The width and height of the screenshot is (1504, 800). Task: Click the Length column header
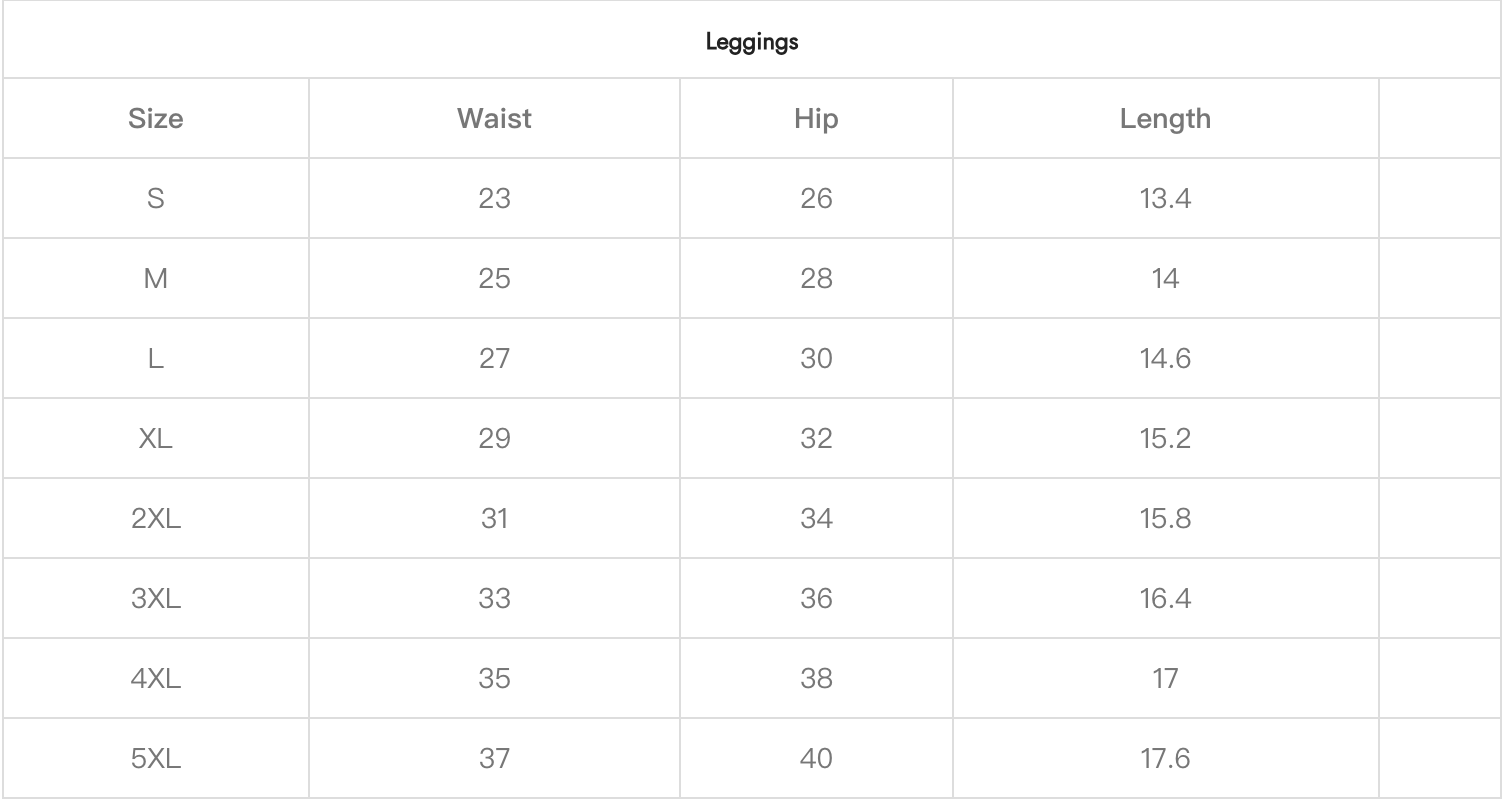click(x=1165, y=119)
